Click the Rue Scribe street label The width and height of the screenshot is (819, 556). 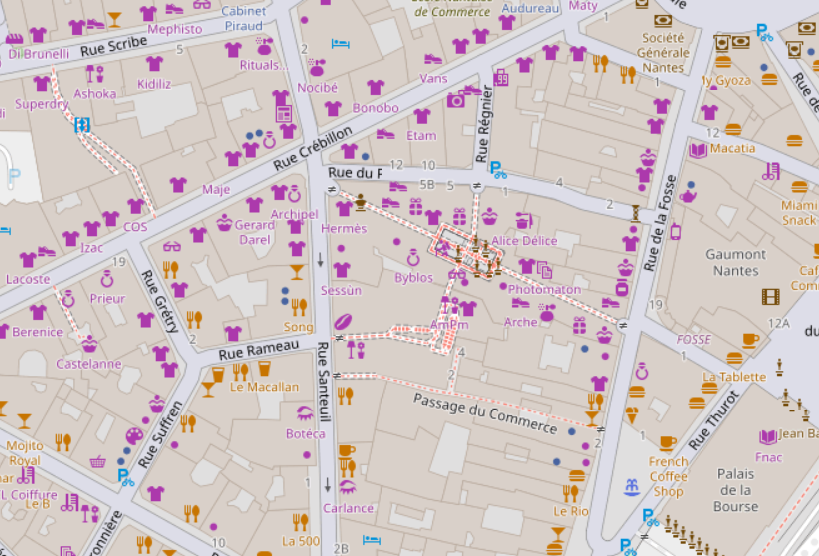(x=113, y=47)
